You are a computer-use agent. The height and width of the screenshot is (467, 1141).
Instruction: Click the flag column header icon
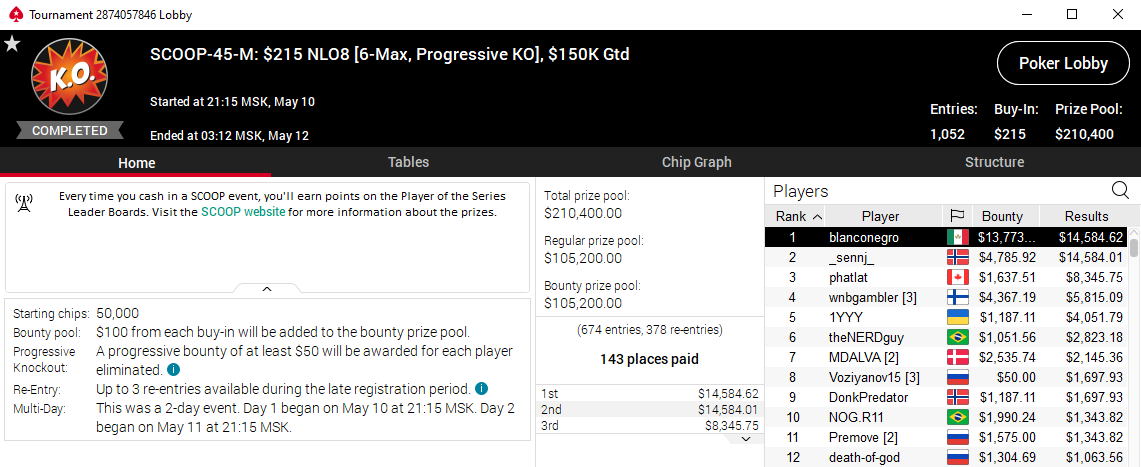[x=956, y=216]
